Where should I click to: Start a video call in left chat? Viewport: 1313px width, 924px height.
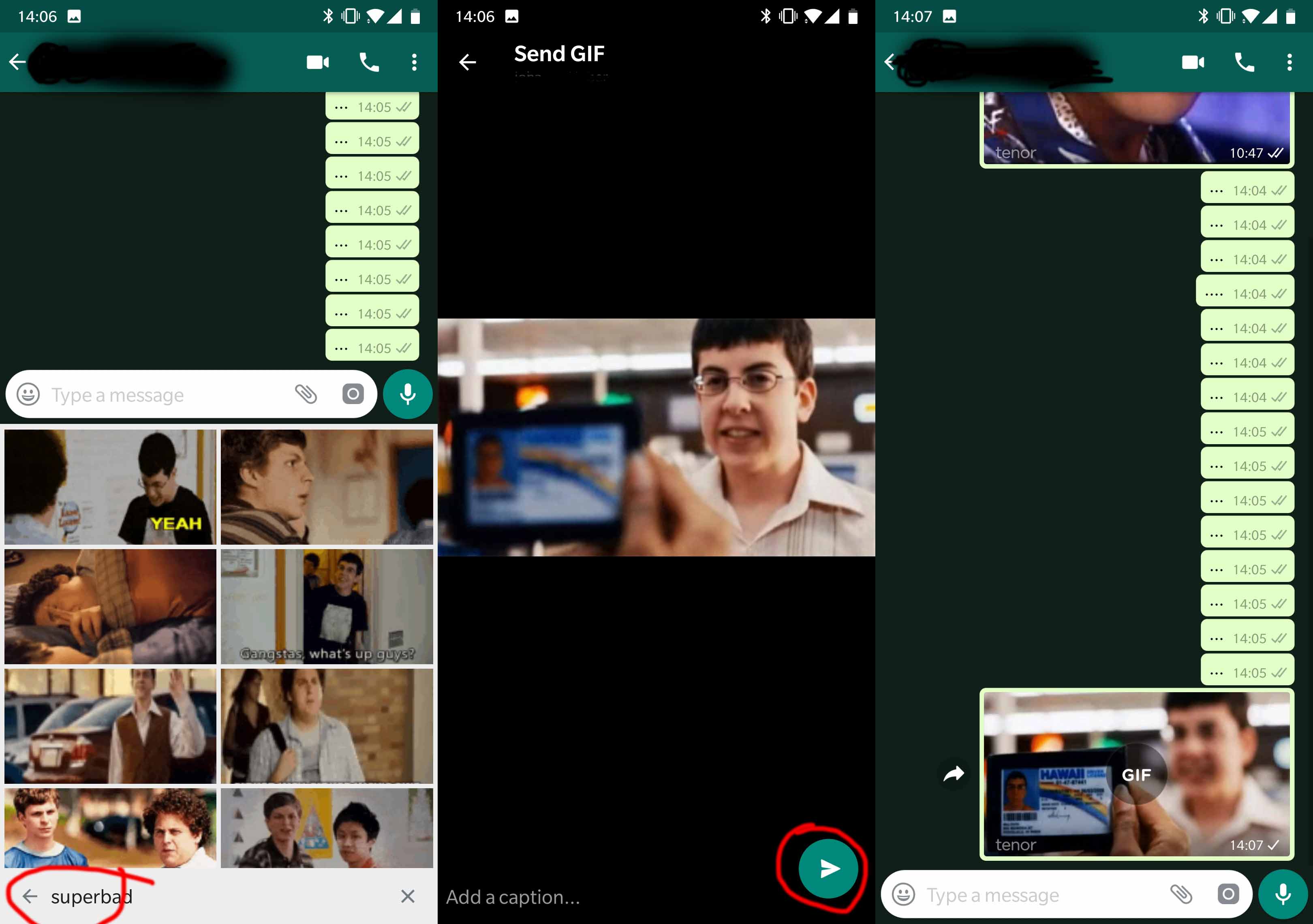[318, 62]
